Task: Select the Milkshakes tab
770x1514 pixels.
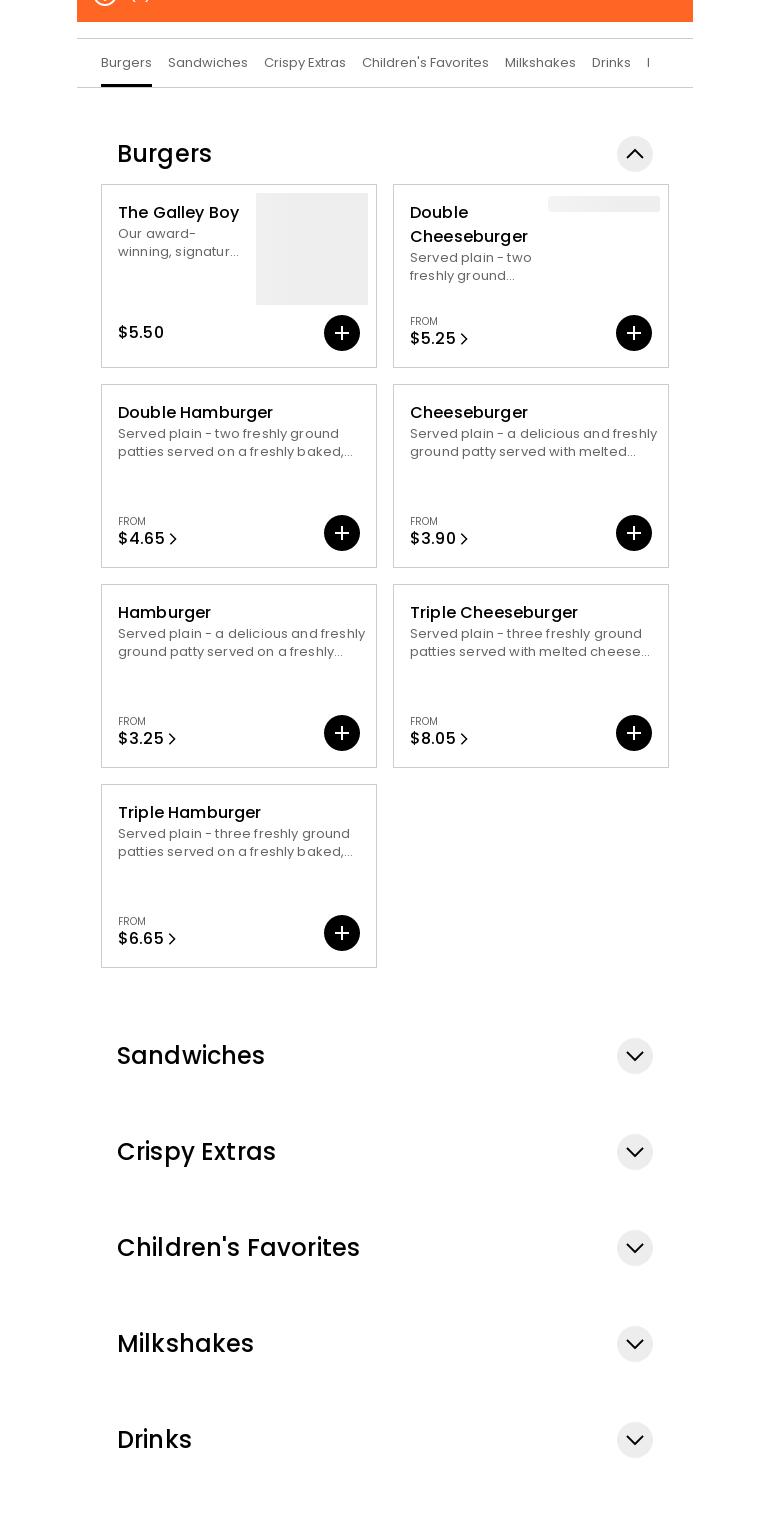Action: (540, 63)
